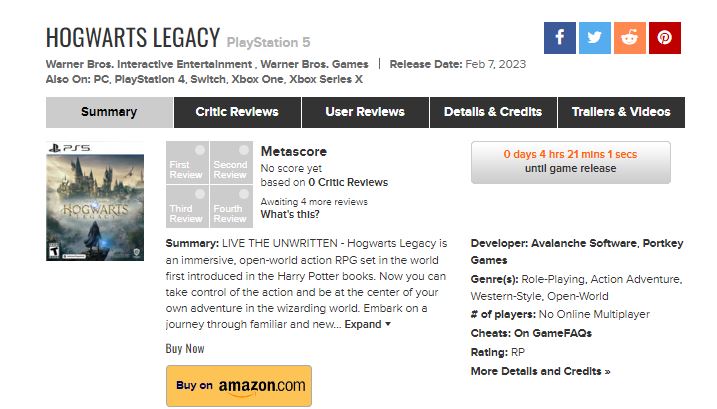This screenshot has width=717, height=409.
Task: Click the game release countdown box
Action: [570, 162]
